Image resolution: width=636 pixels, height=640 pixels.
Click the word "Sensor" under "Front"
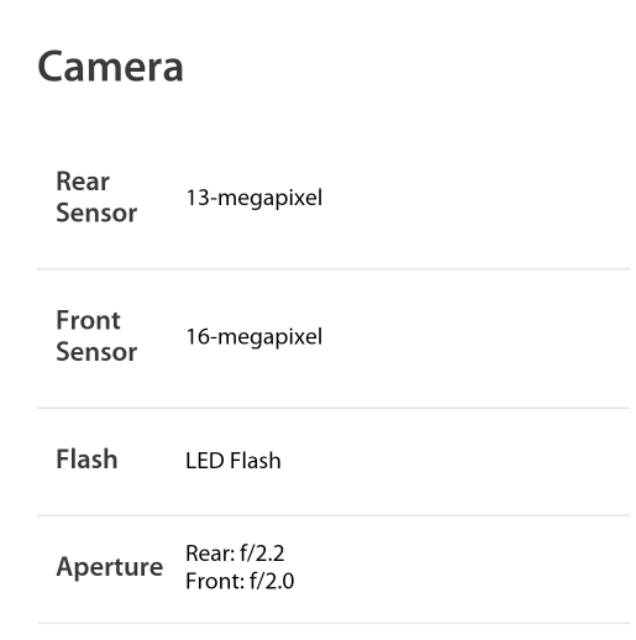click(96, 352)
